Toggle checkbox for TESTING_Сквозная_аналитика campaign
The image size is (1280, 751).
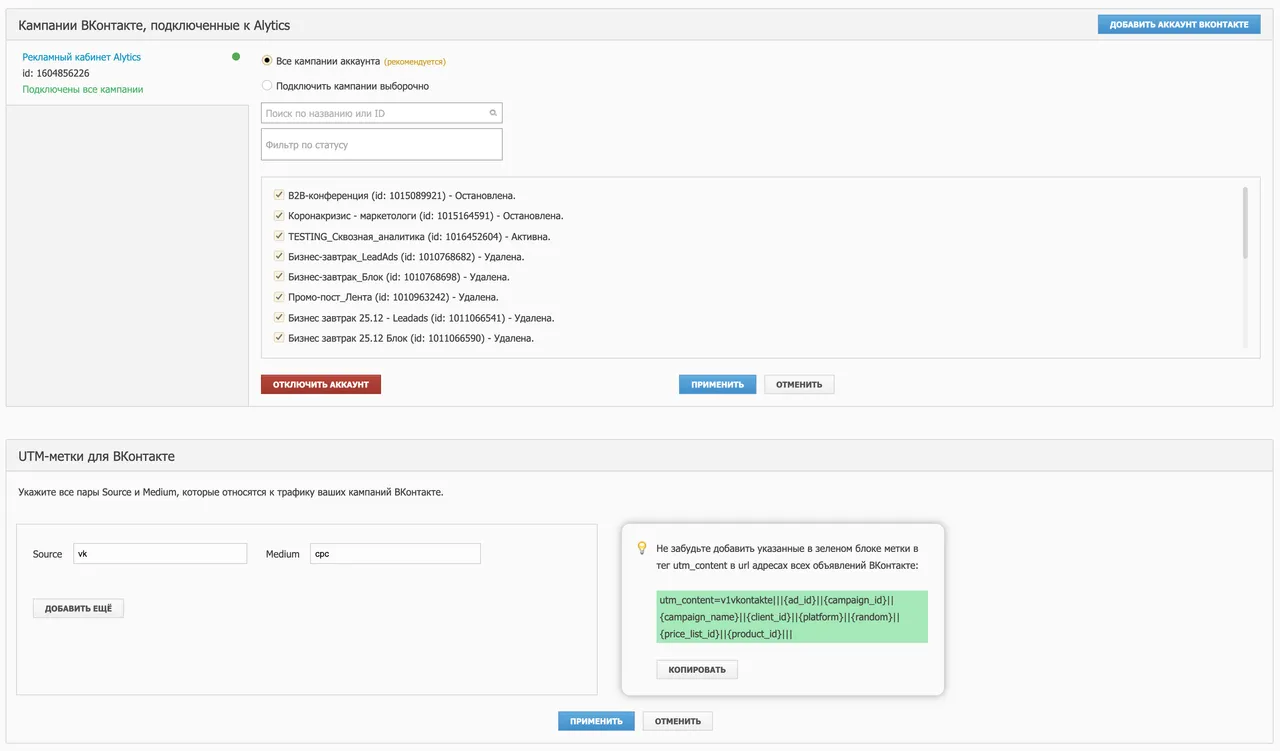279,237
